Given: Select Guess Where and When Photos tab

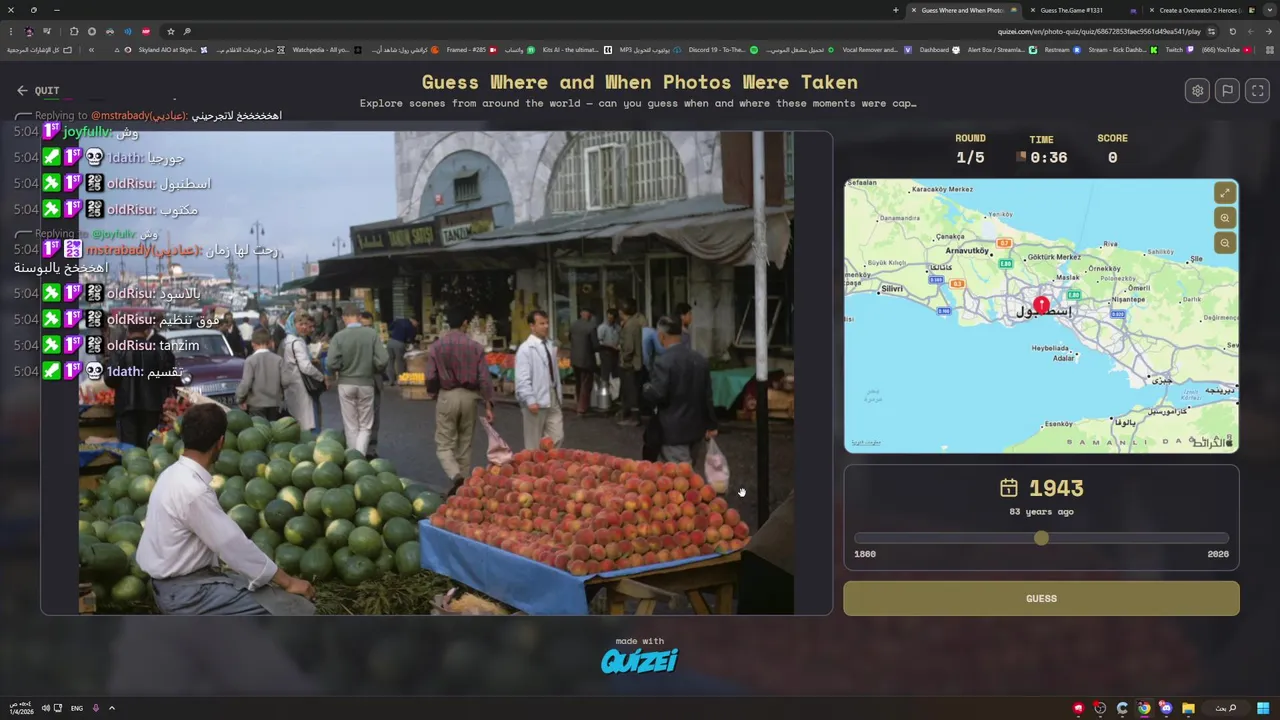Looking at the screenshot, I should point(963,10).
